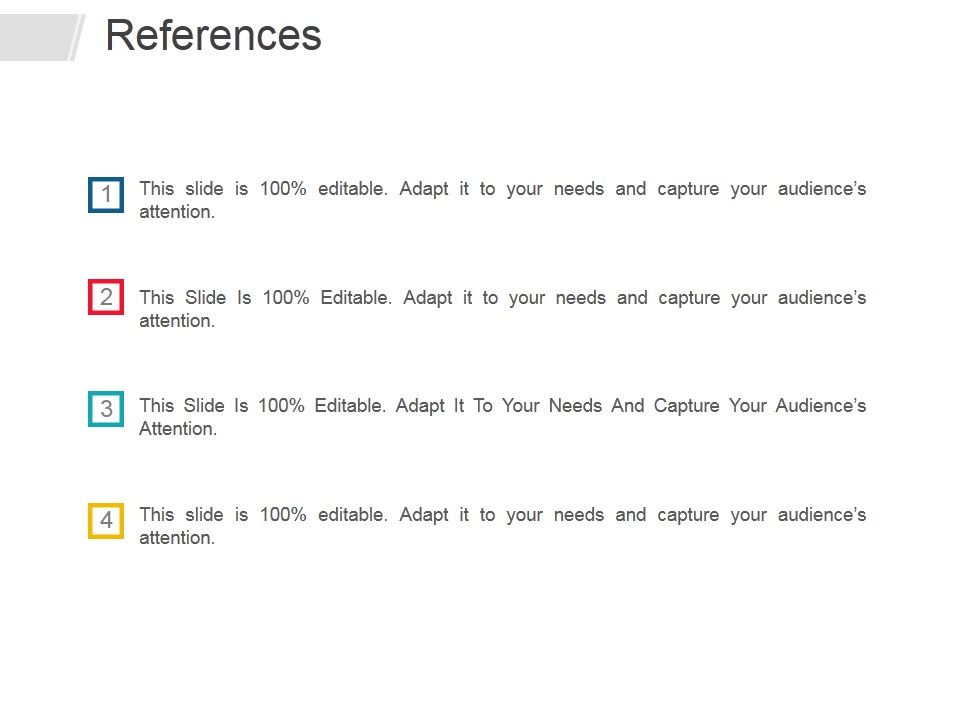Click "100%" in reference 2 text
This screenshot has height=720, width=960.
tap(286, 298)
